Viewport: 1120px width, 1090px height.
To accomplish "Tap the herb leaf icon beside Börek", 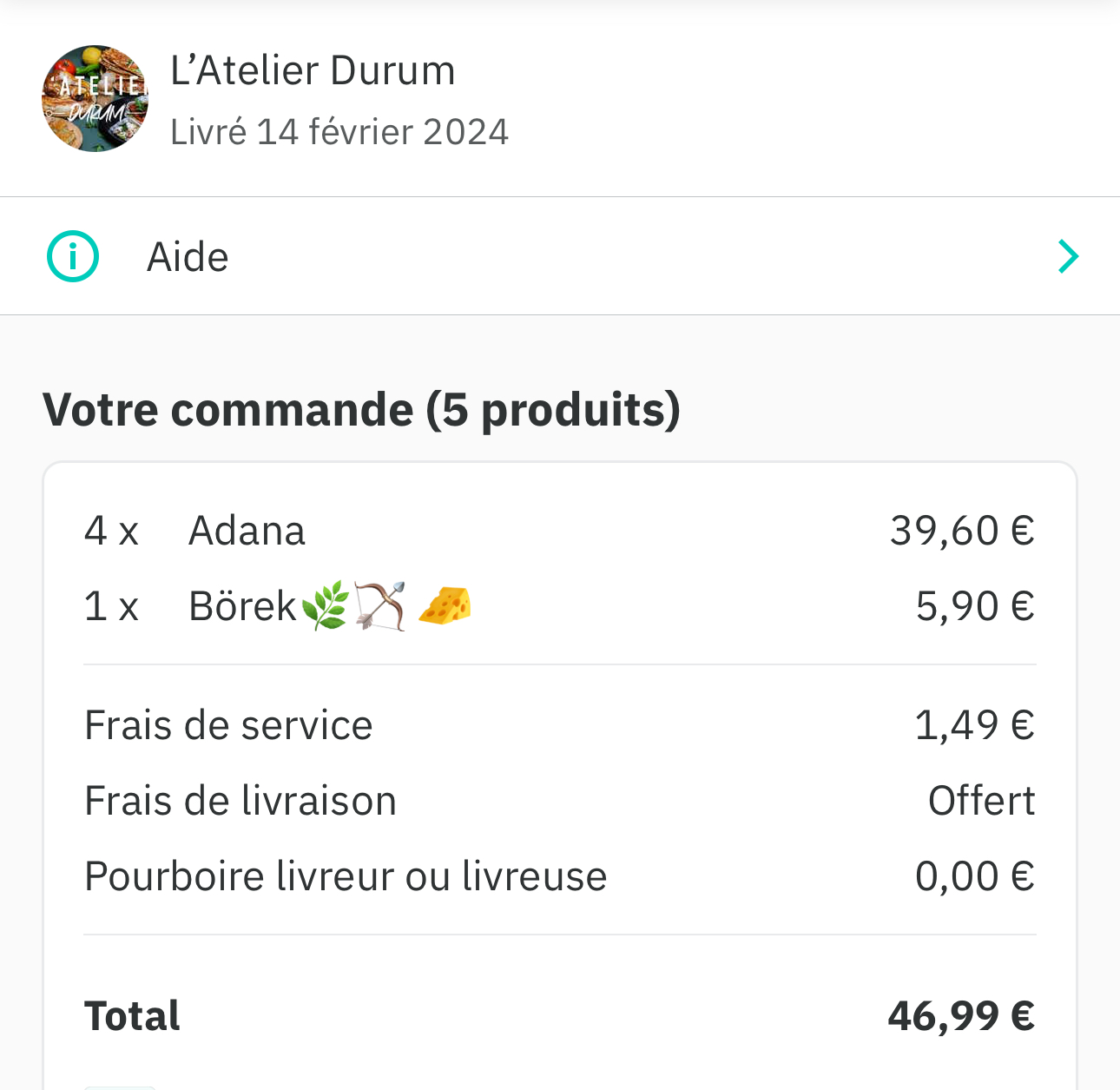I will coord(326,606).
